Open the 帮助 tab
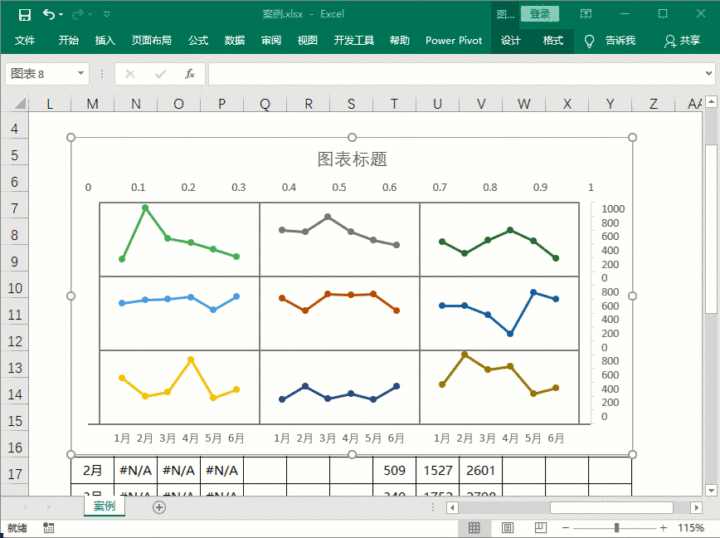 point(399,40)
